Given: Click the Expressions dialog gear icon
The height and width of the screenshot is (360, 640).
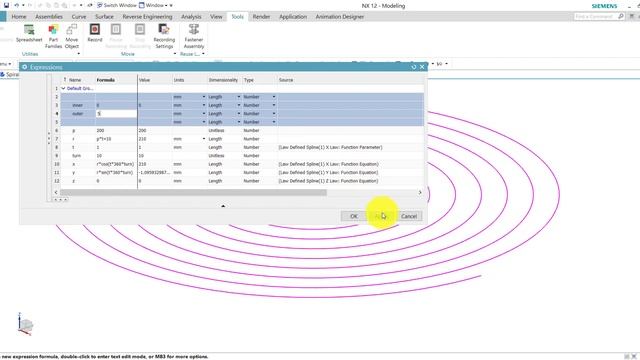Looking at the screenshot, I should [24, 67].
